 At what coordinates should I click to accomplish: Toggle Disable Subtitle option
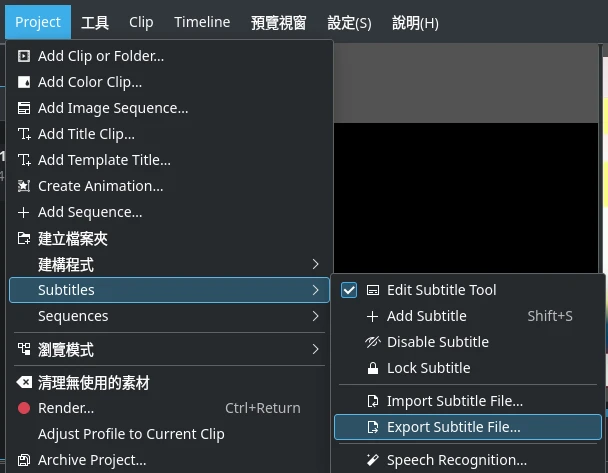coord(437,342)
